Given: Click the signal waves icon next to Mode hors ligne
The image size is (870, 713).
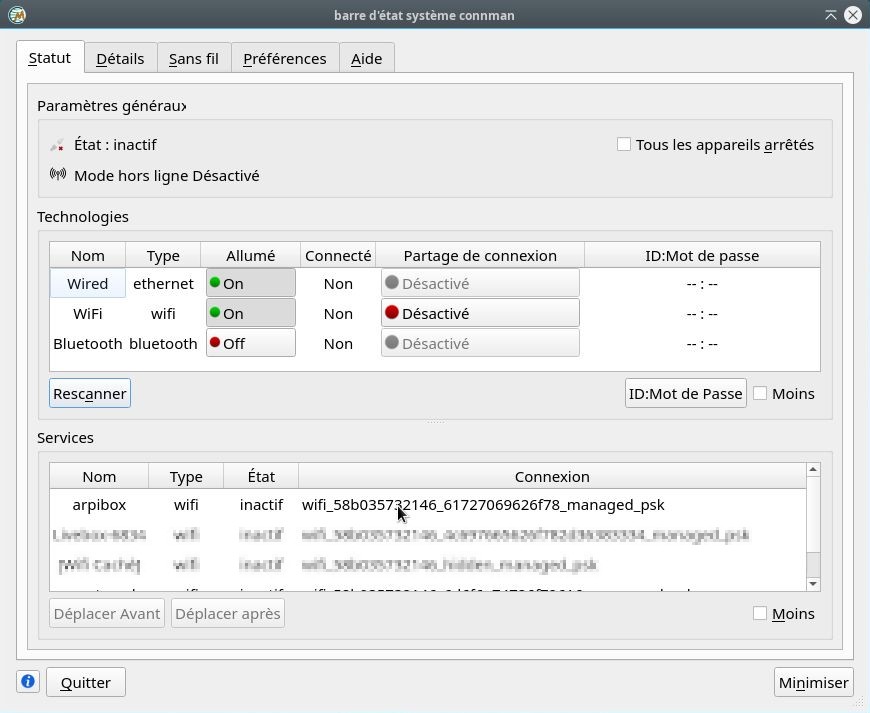Looking at the screenshot, I should [58, 175].
